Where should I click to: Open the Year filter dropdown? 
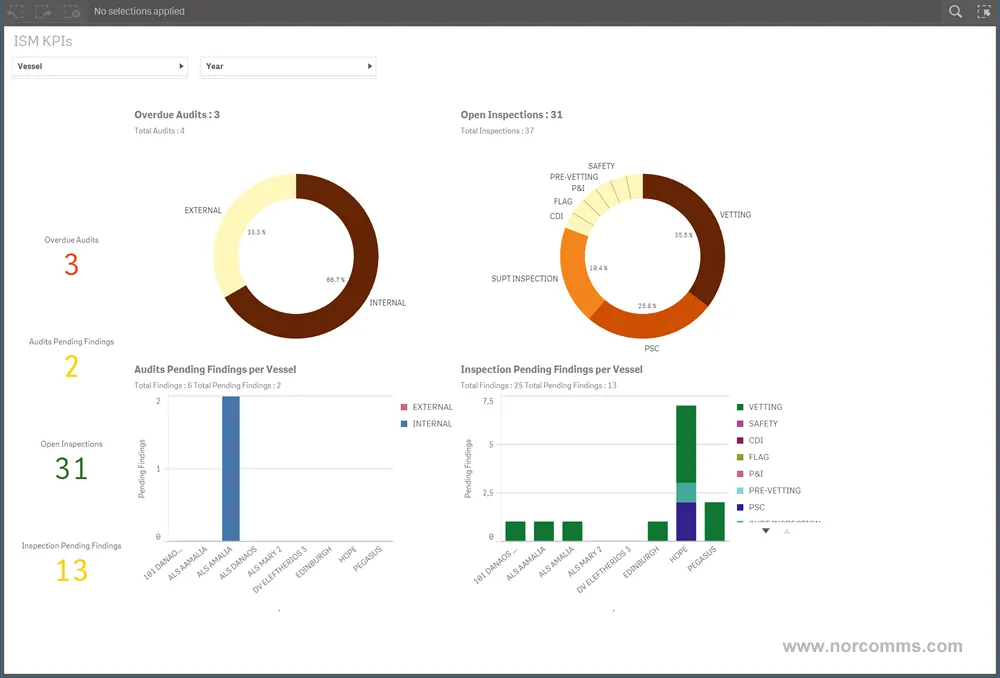(288, 66)
